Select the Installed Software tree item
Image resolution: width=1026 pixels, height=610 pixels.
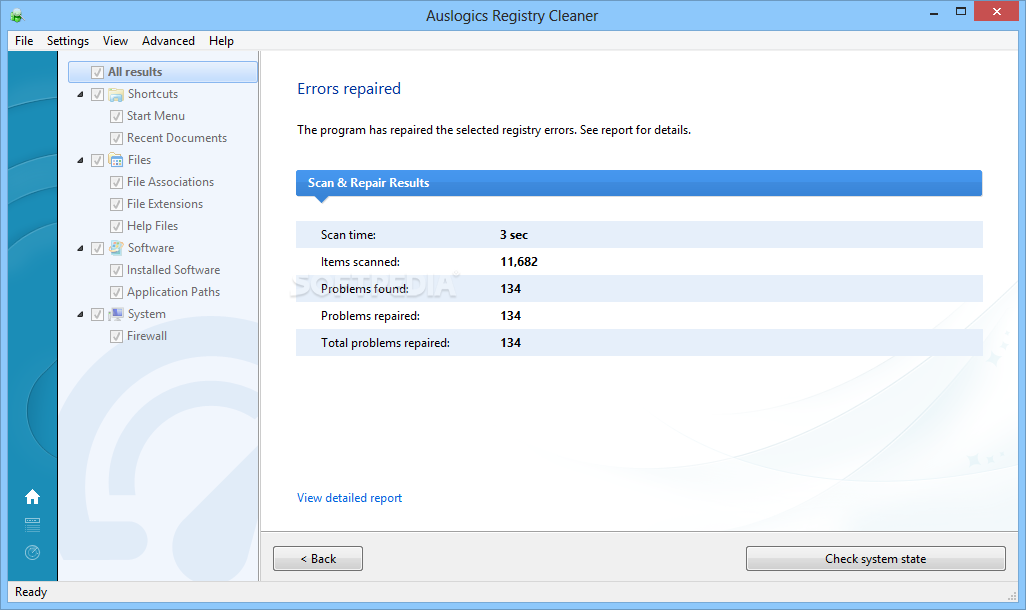click(x=173, y=270)
